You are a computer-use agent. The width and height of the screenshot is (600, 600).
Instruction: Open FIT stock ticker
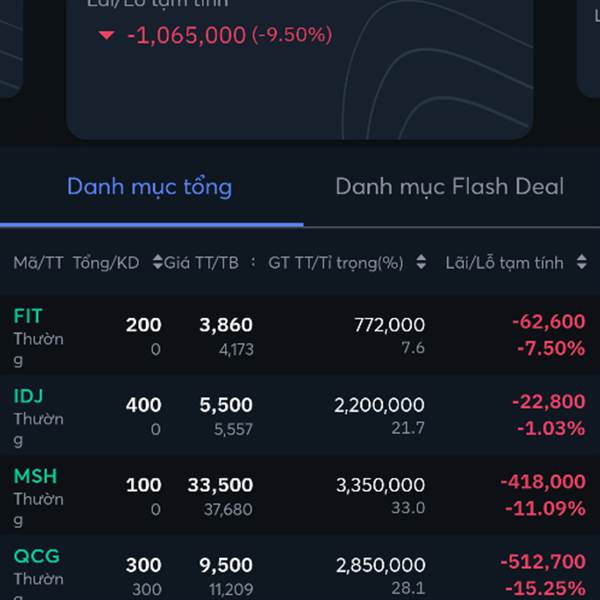coord(28,316)
